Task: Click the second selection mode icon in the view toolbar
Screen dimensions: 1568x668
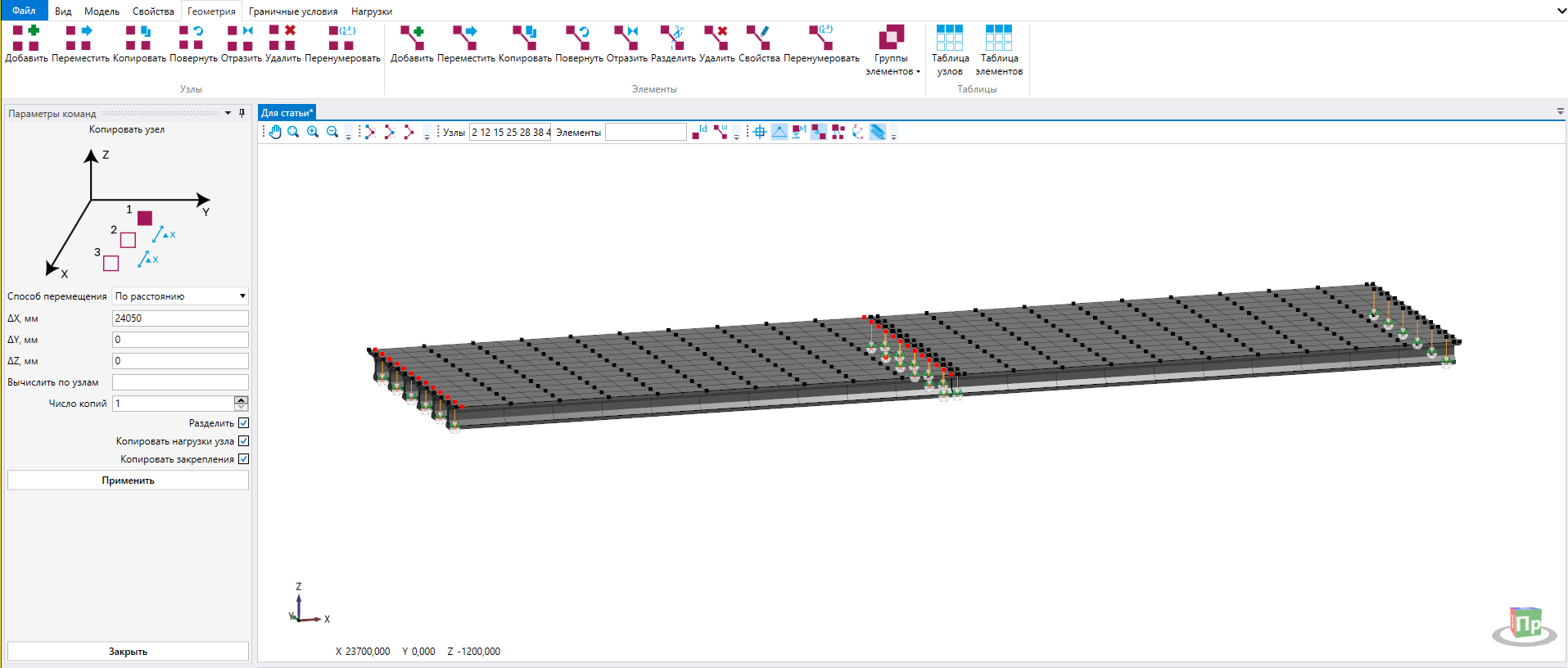Action: [x=389, y=132]
